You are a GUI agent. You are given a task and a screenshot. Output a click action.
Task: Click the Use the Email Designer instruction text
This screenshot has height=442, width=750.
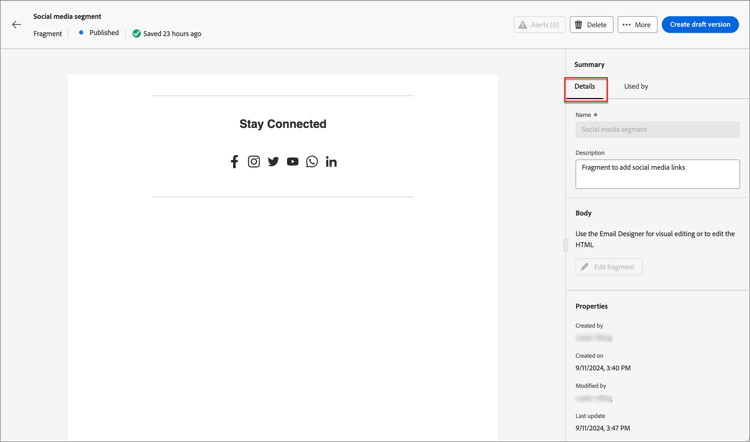(655, 239)
